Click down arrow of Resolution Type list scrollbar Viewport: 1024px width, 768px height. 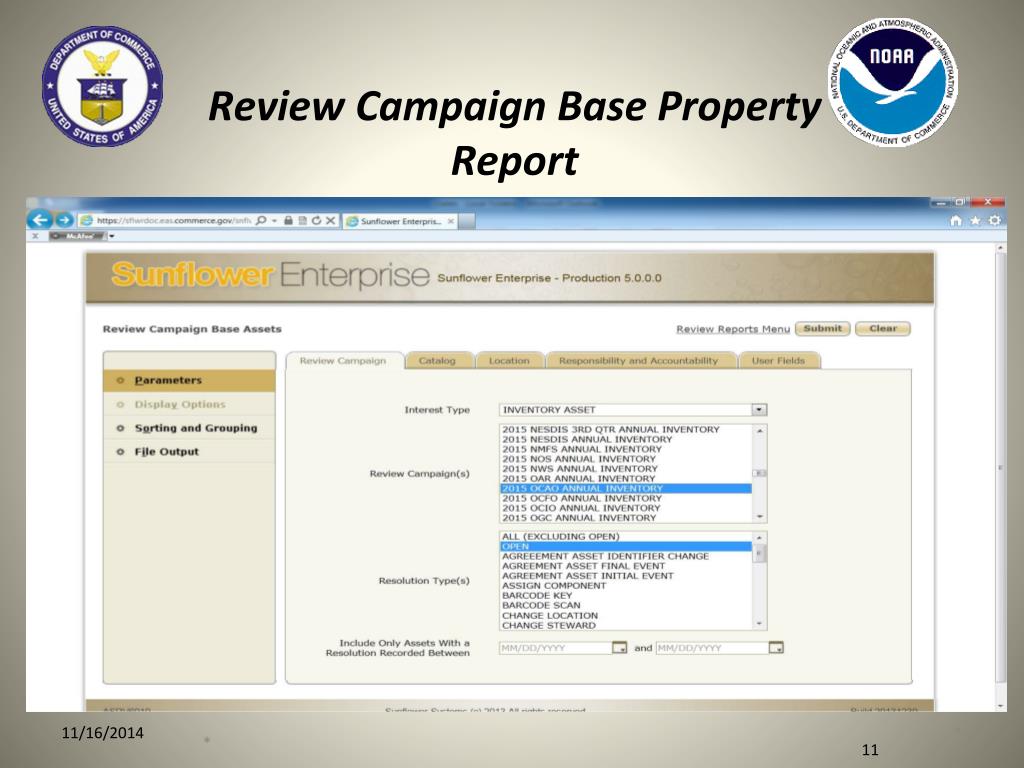click(x=759, y=624)
